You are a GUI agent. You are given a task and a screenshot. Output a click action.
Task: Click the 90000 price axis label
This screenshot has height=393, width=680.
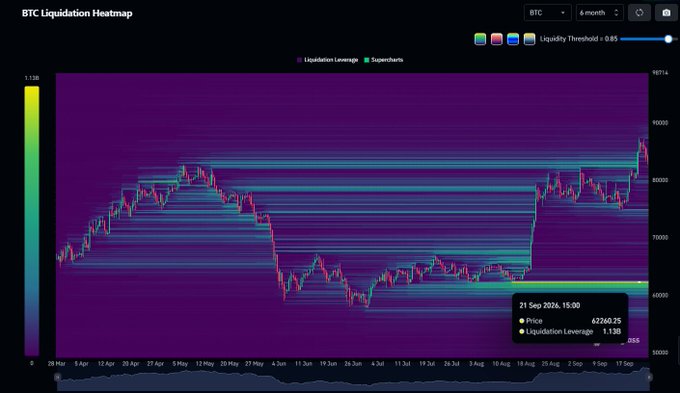coord(660,123)
